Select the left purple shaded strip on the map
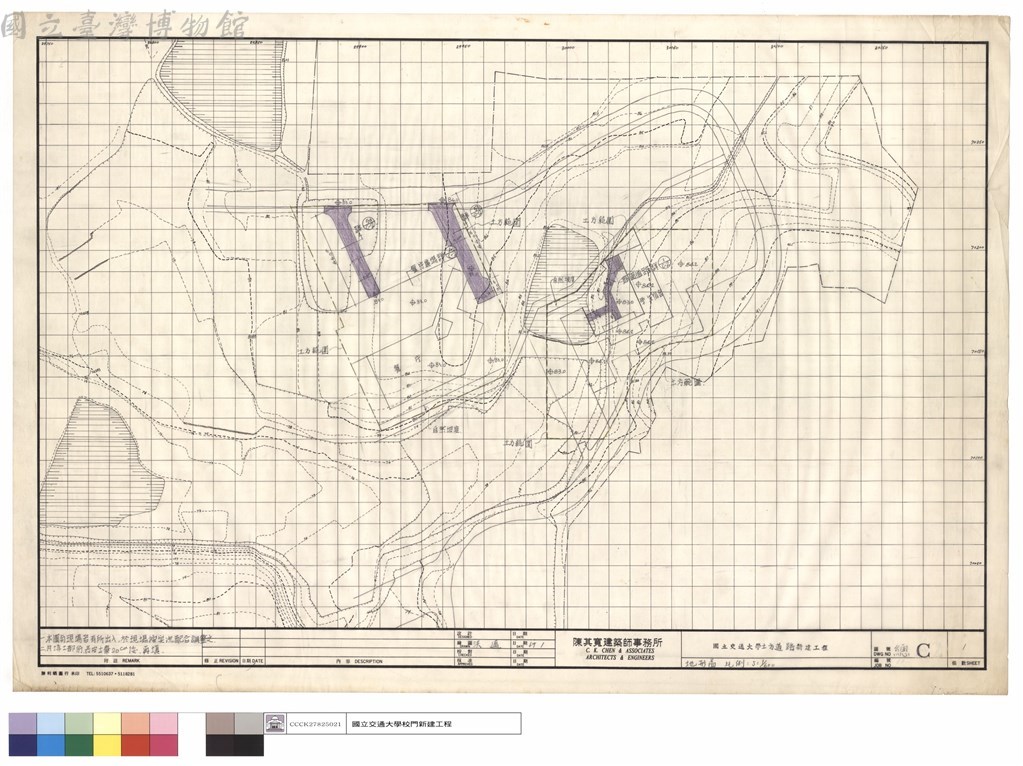 point(353,251)
